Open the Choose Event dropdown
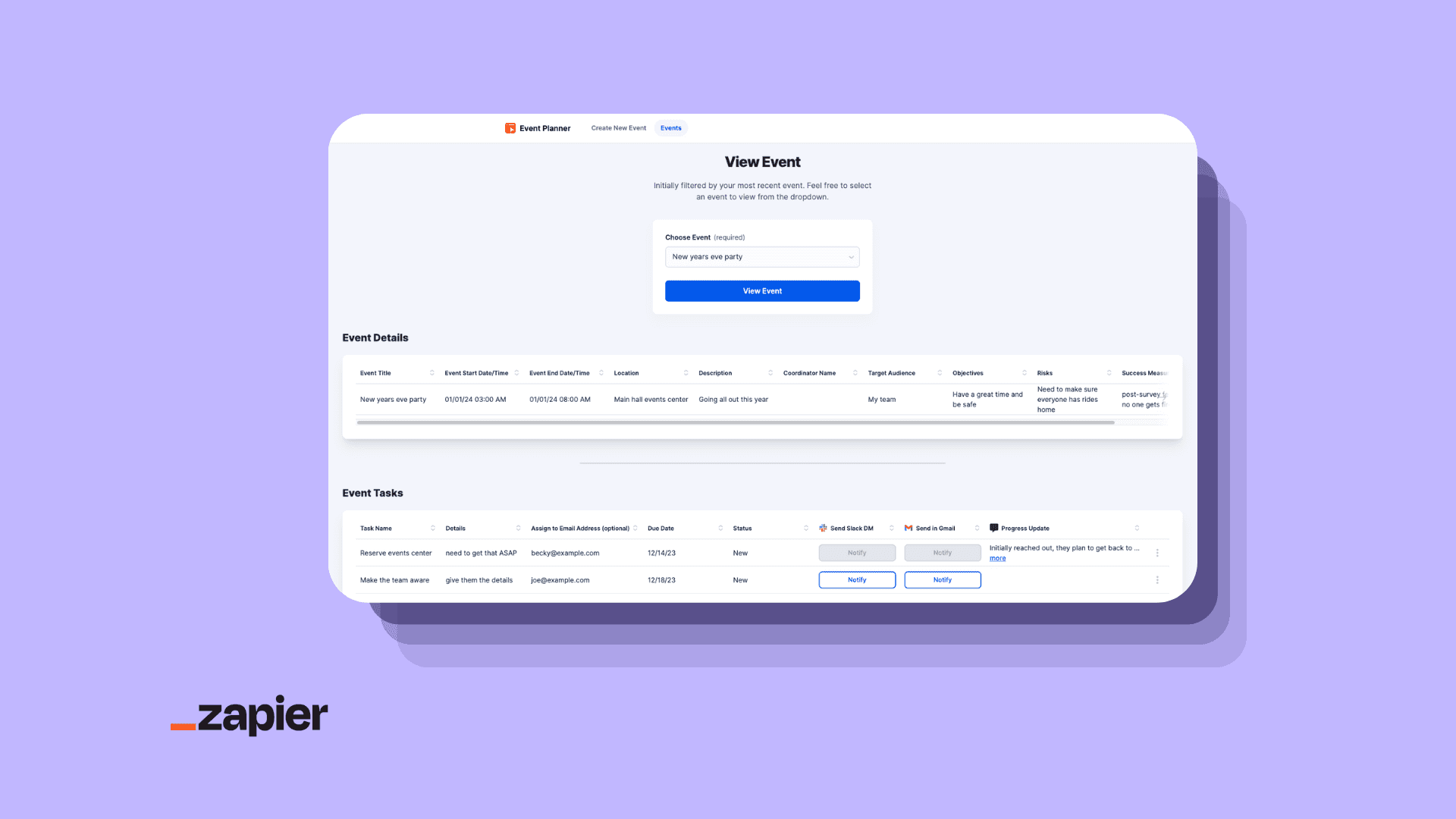 coord(762,256)
